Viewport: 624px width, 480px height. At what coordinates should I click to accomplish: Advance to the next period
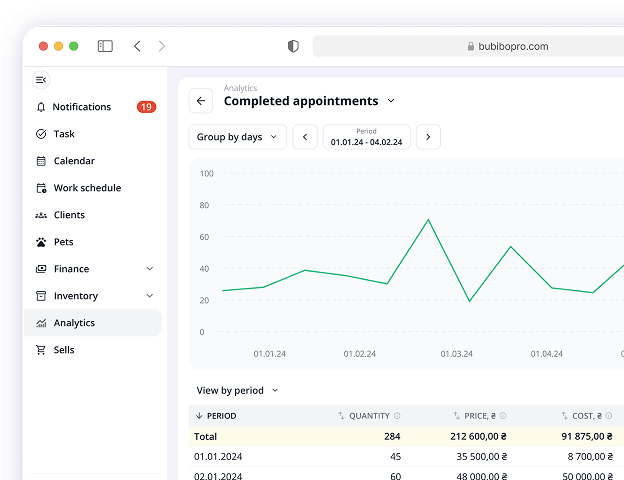428,137
